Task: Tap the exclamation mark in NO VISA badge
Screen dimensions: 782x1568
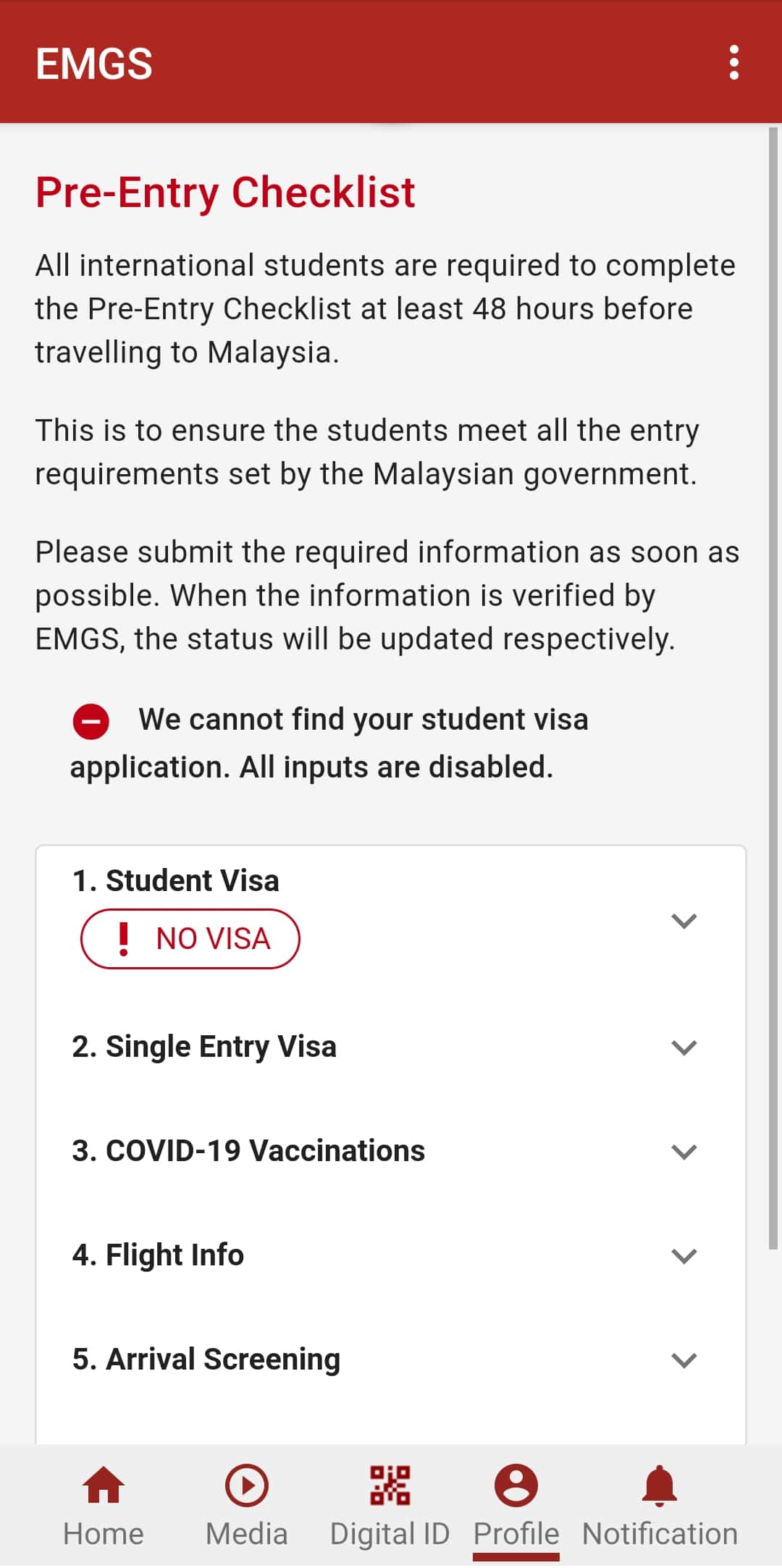Action: 124,939
